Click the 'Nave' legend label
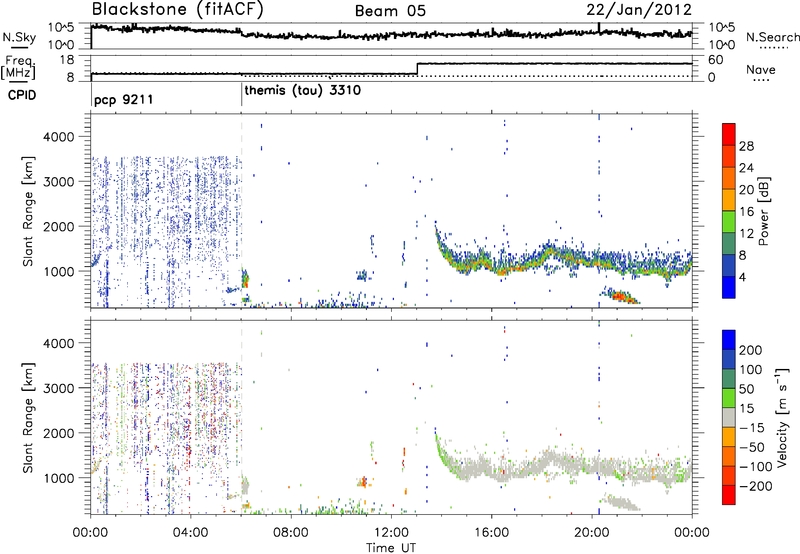 click(x=760, y=69)
